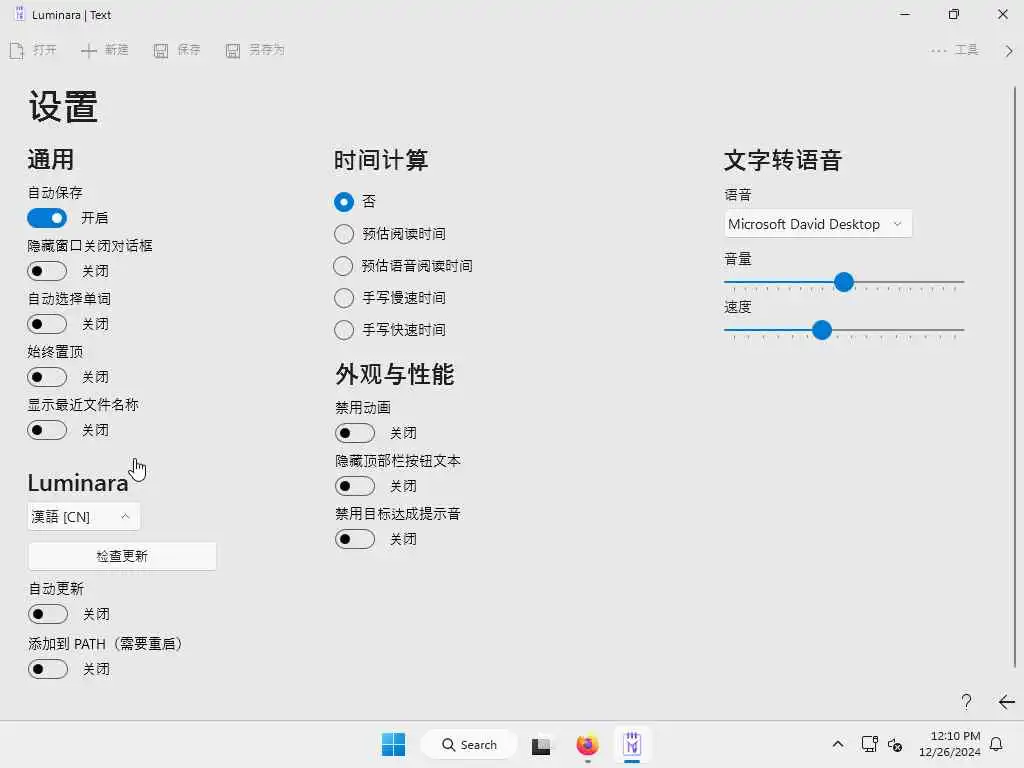Click the muted volume tray icon
The image size is (1024, 768).
(x=895, y=744)
